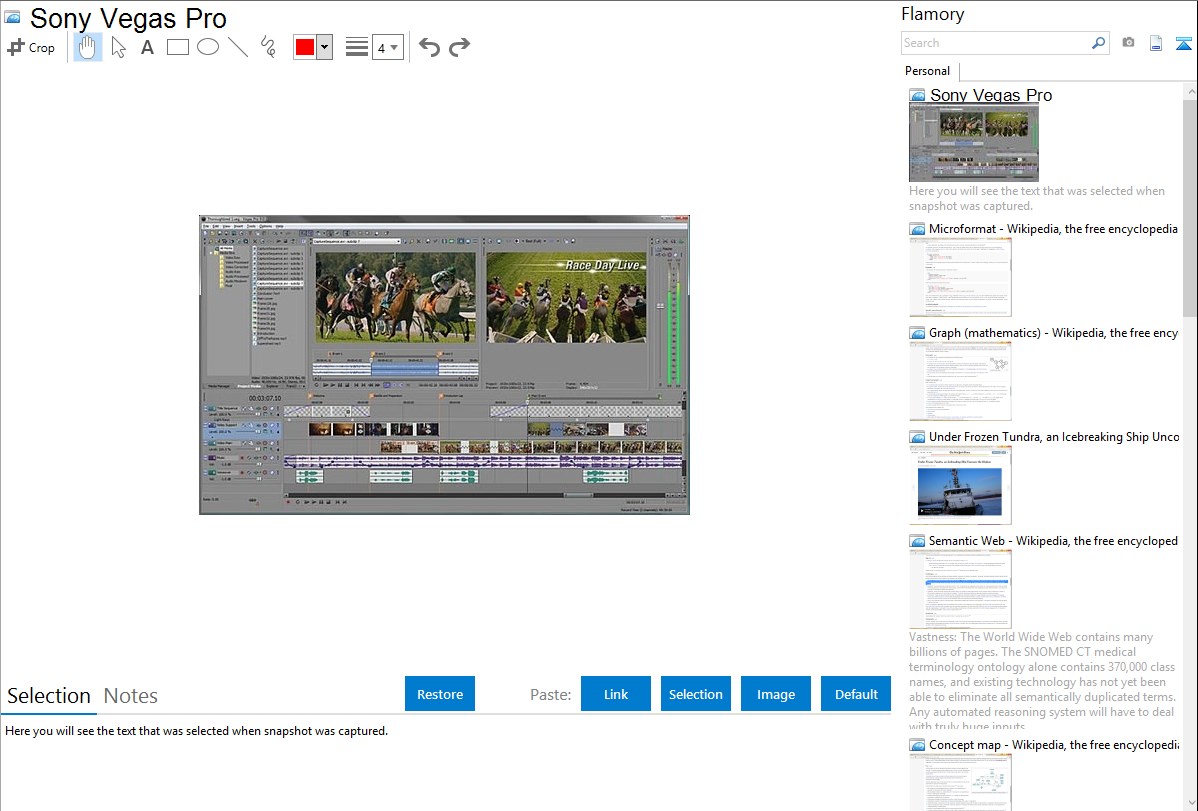Click the document page icon in Flamory
The width and height of the screenshot is (1198, 811).
tap(1156, 43)
